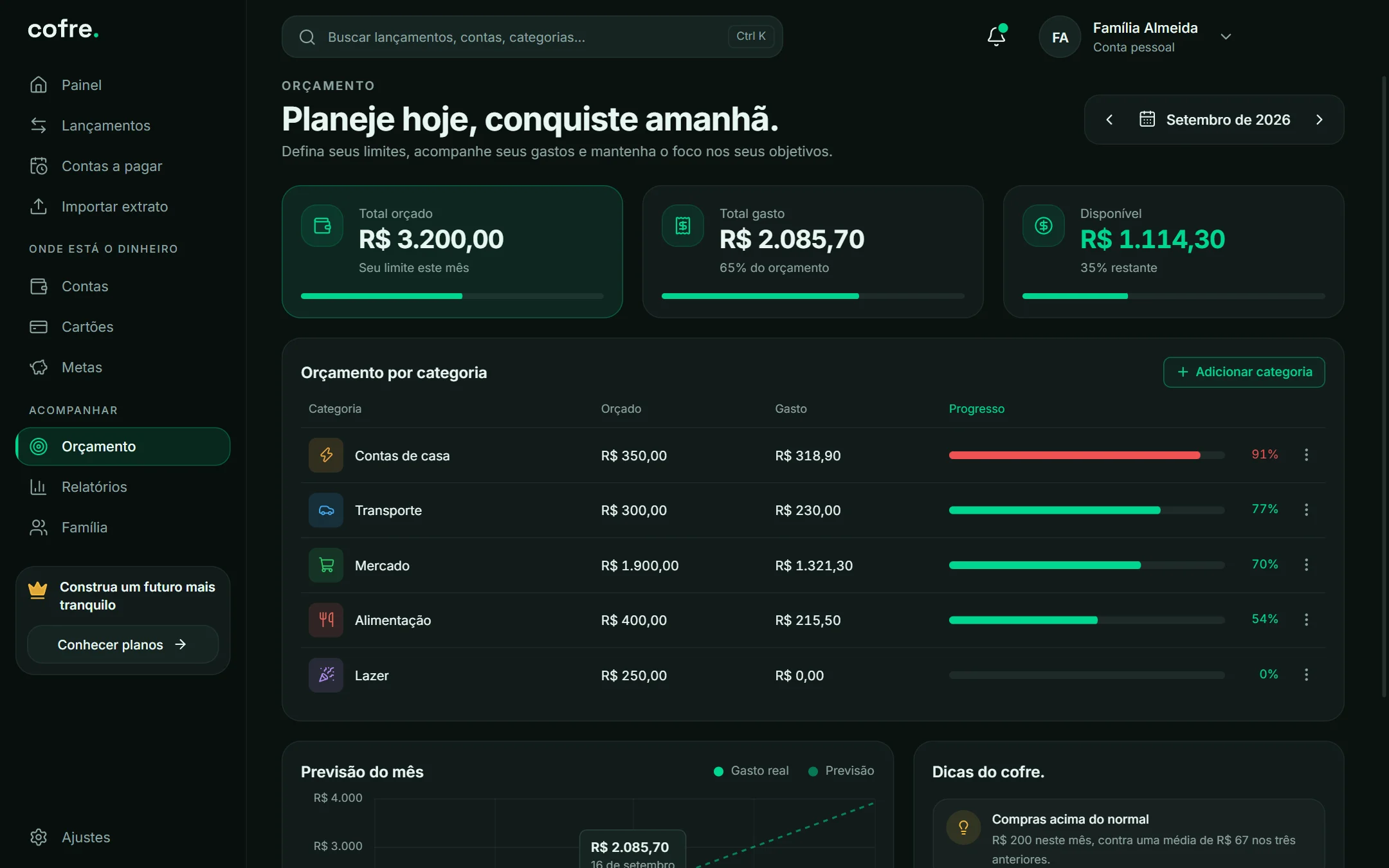Open Importar extrato in the sidebar
This screenshot has height=868, width=1389.
[123, 206]
